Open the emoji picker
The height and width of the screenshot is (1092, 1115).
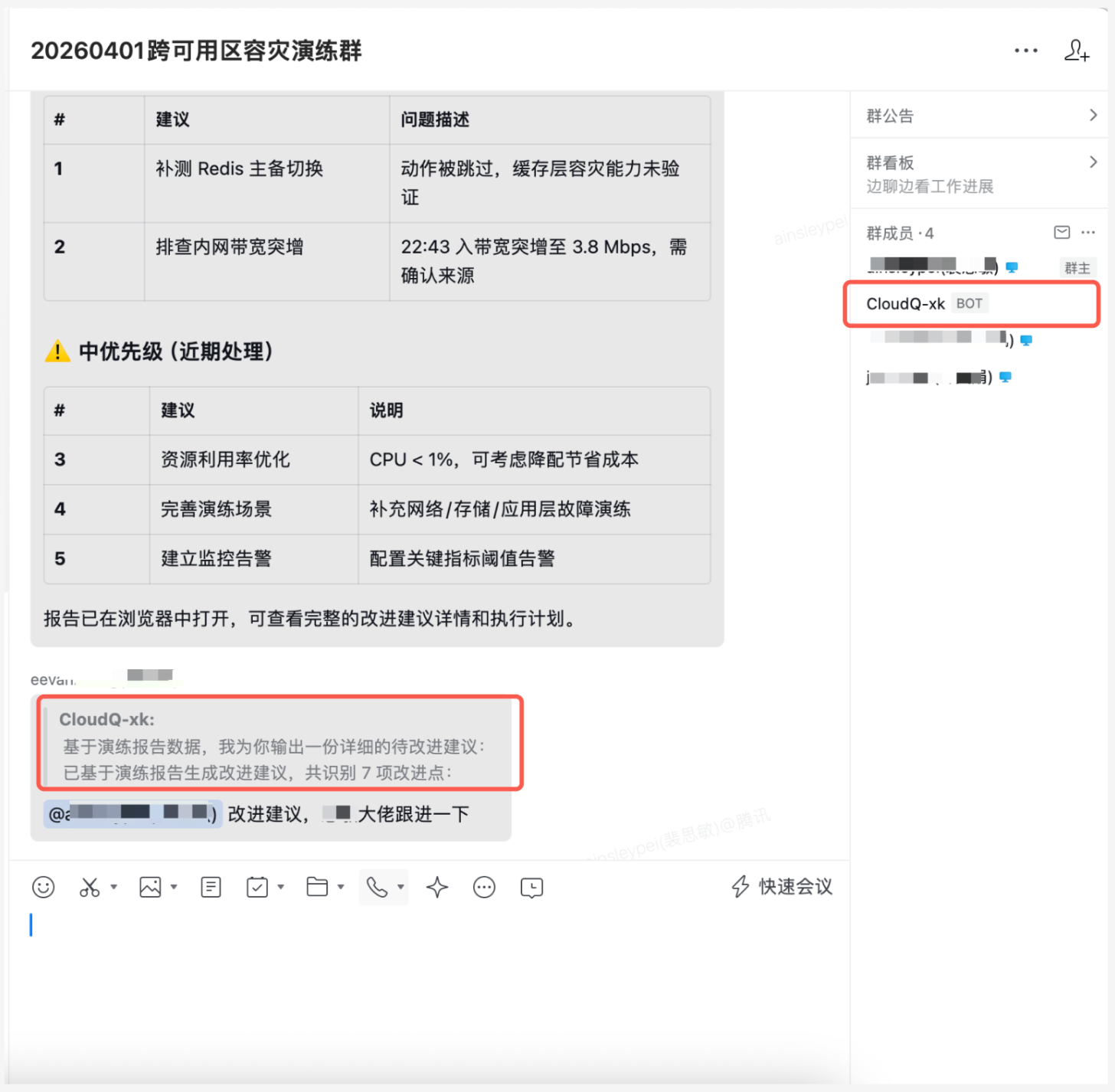[44, 887]
